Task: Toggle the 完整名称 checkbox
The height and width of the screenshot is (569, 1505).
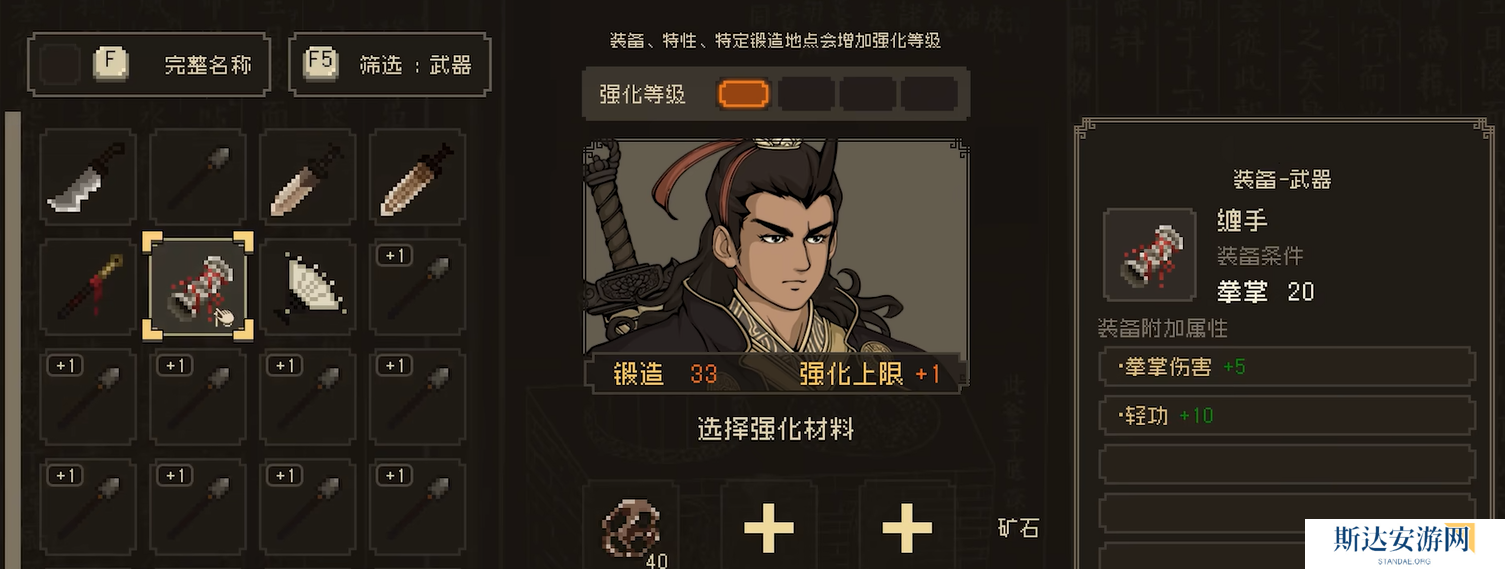Action: pos(60,65)
